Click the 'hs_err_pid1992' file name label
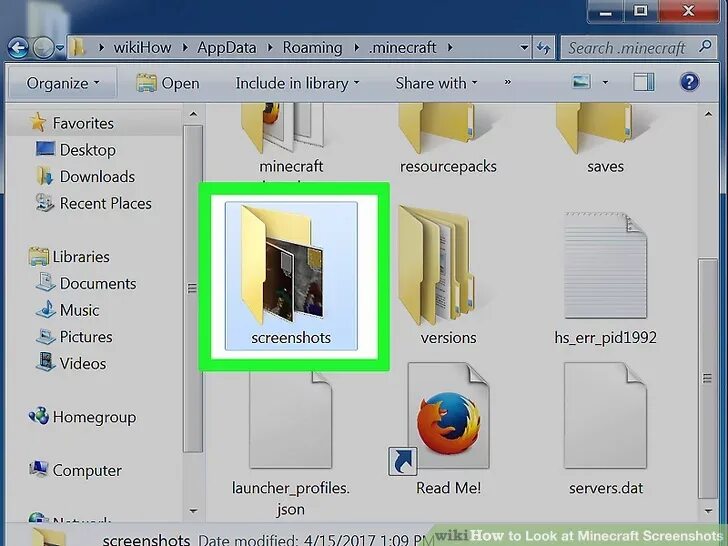The width and height of the screenshot is (728, 546). [x=605, y=338]
